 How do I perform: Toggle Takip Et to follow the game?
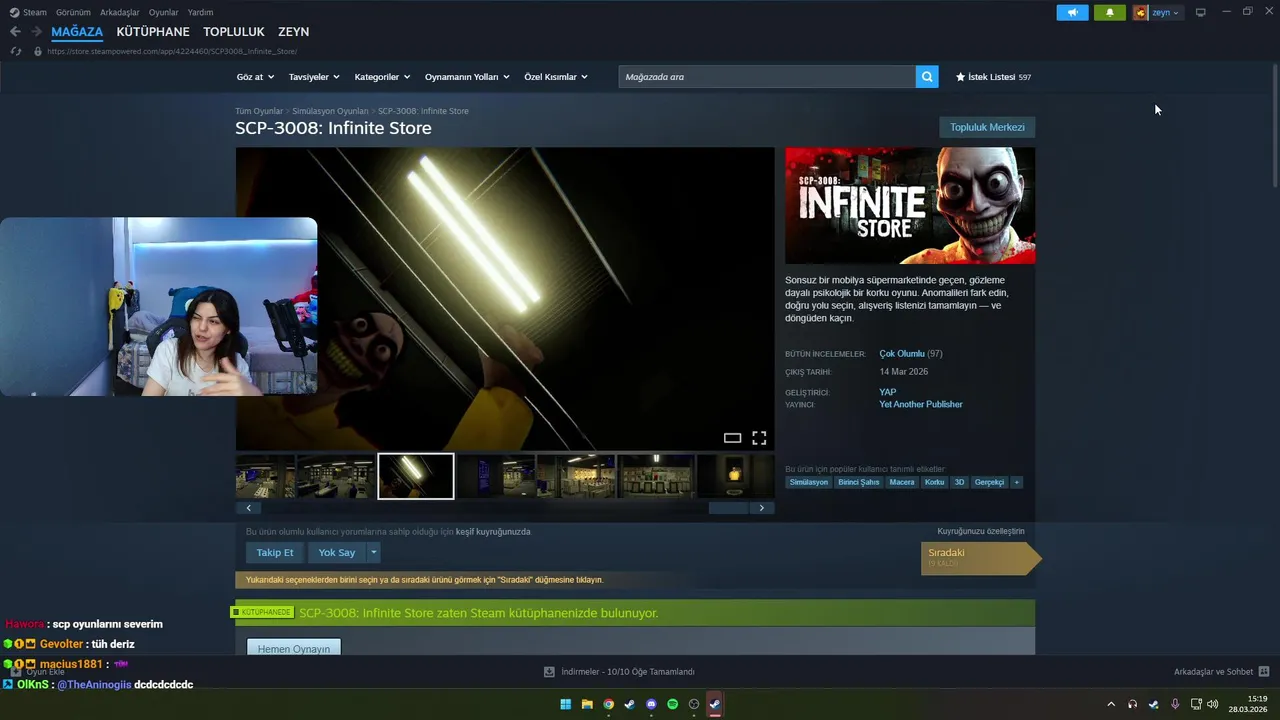coord(275,552)
